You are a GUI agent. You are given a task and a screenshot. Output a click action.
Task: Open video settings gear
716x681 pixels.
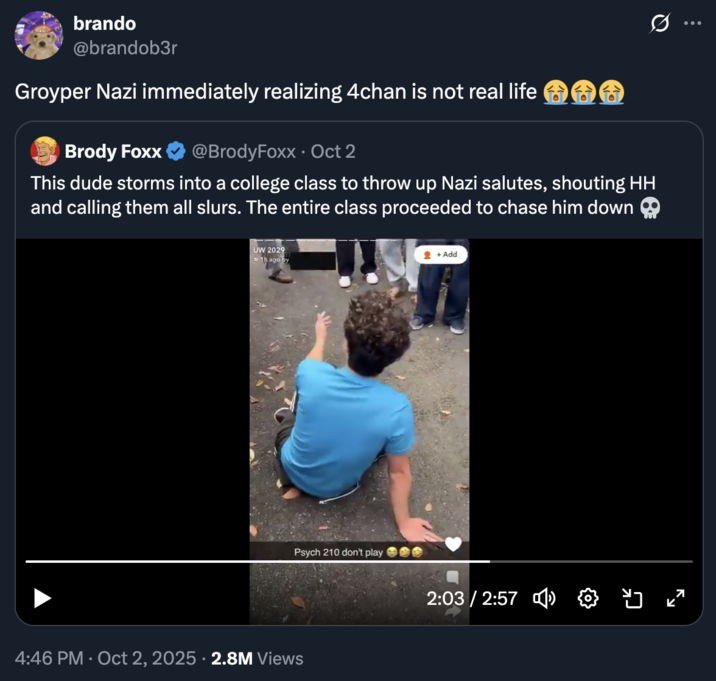click(x=588, y=598)
